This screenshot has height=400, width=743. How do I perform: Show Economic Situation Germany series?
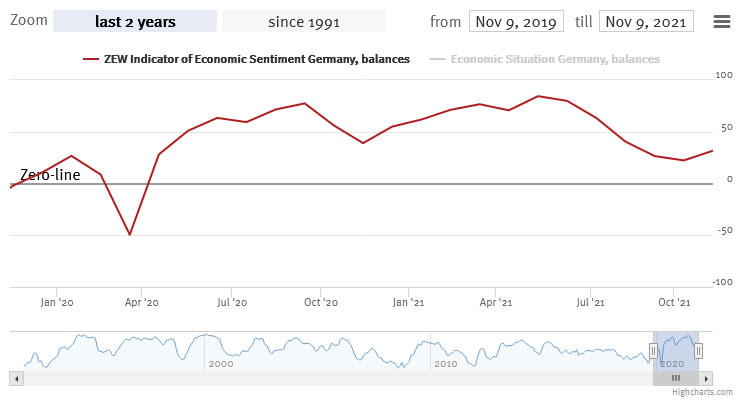pos(555,59)
